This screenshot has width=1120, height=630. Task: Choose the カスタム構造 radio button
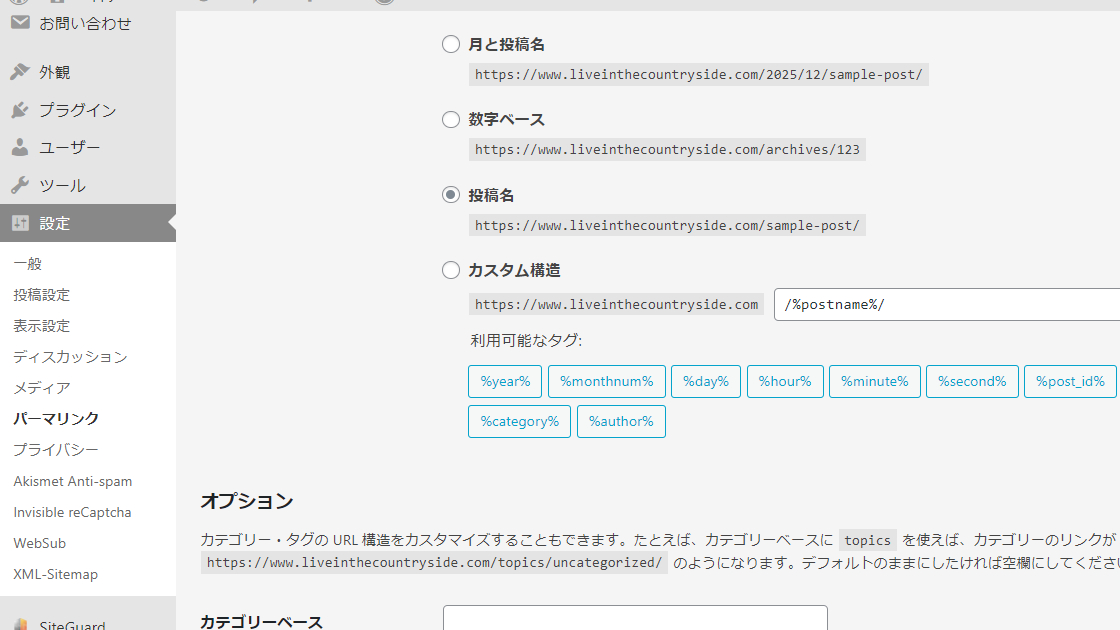click(451, 270)
